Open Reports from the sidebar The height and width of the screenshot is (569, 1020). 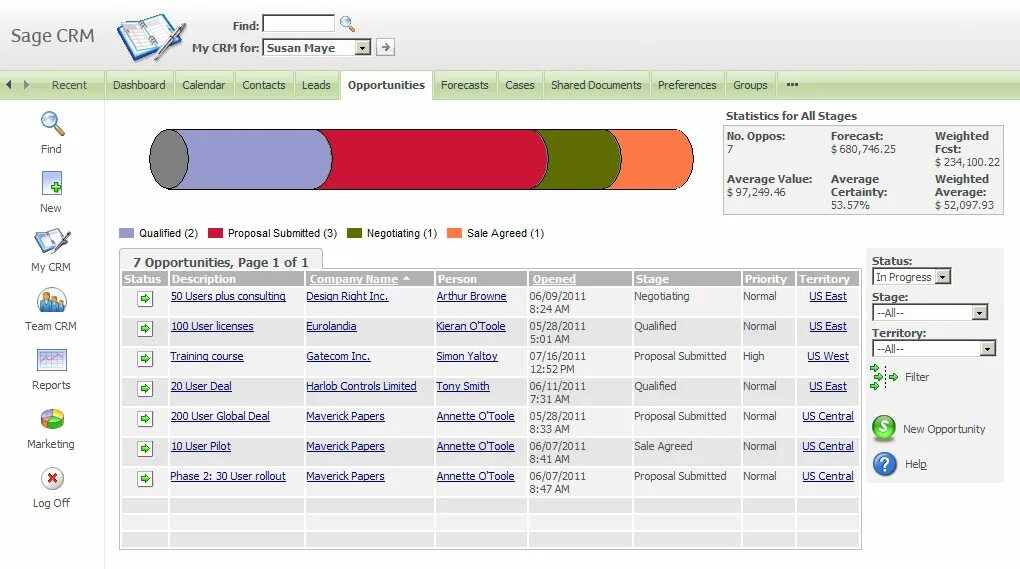coord(51,360)
